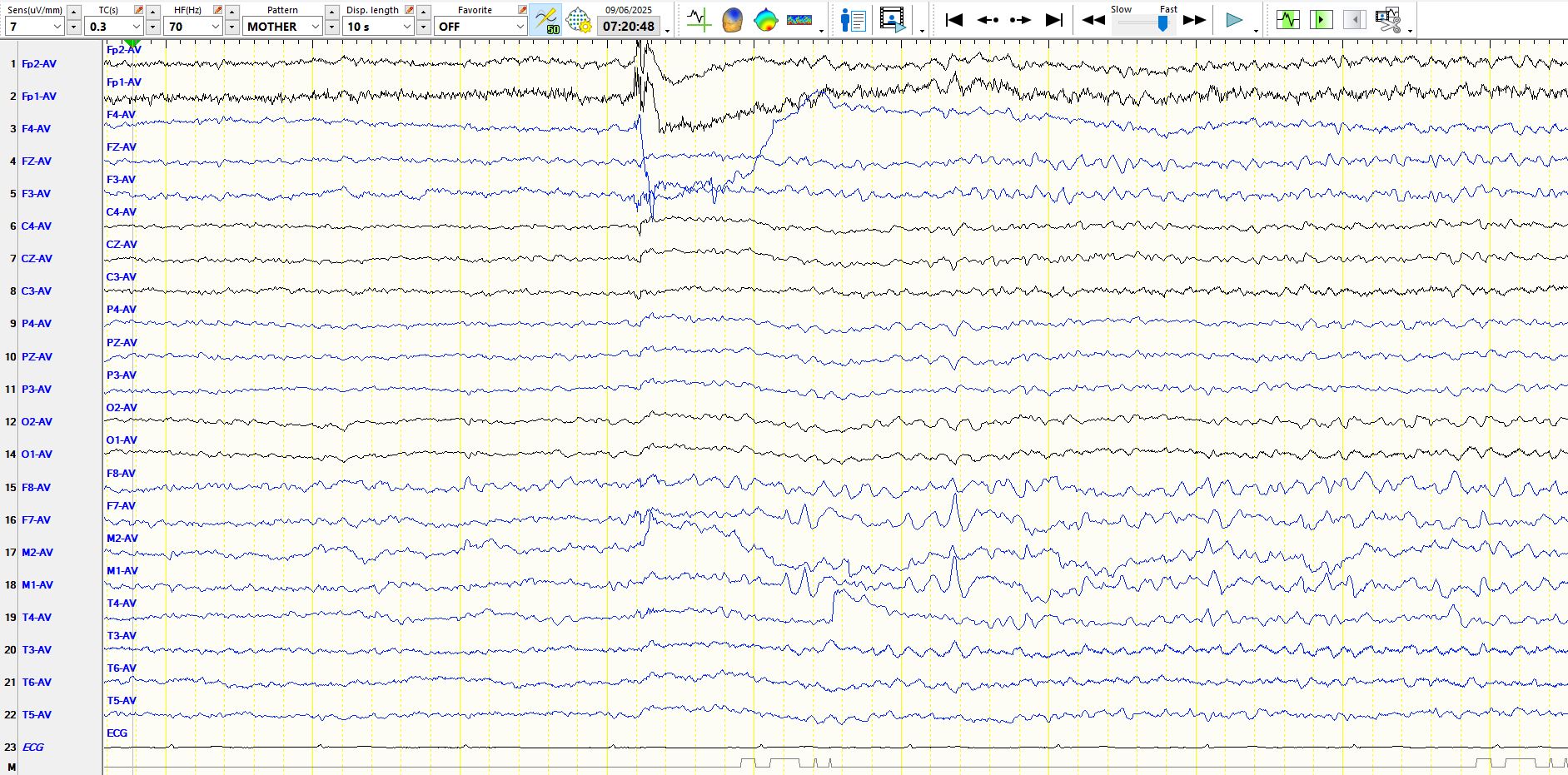Open the 2D topographic map view

[x=765, y=20]
